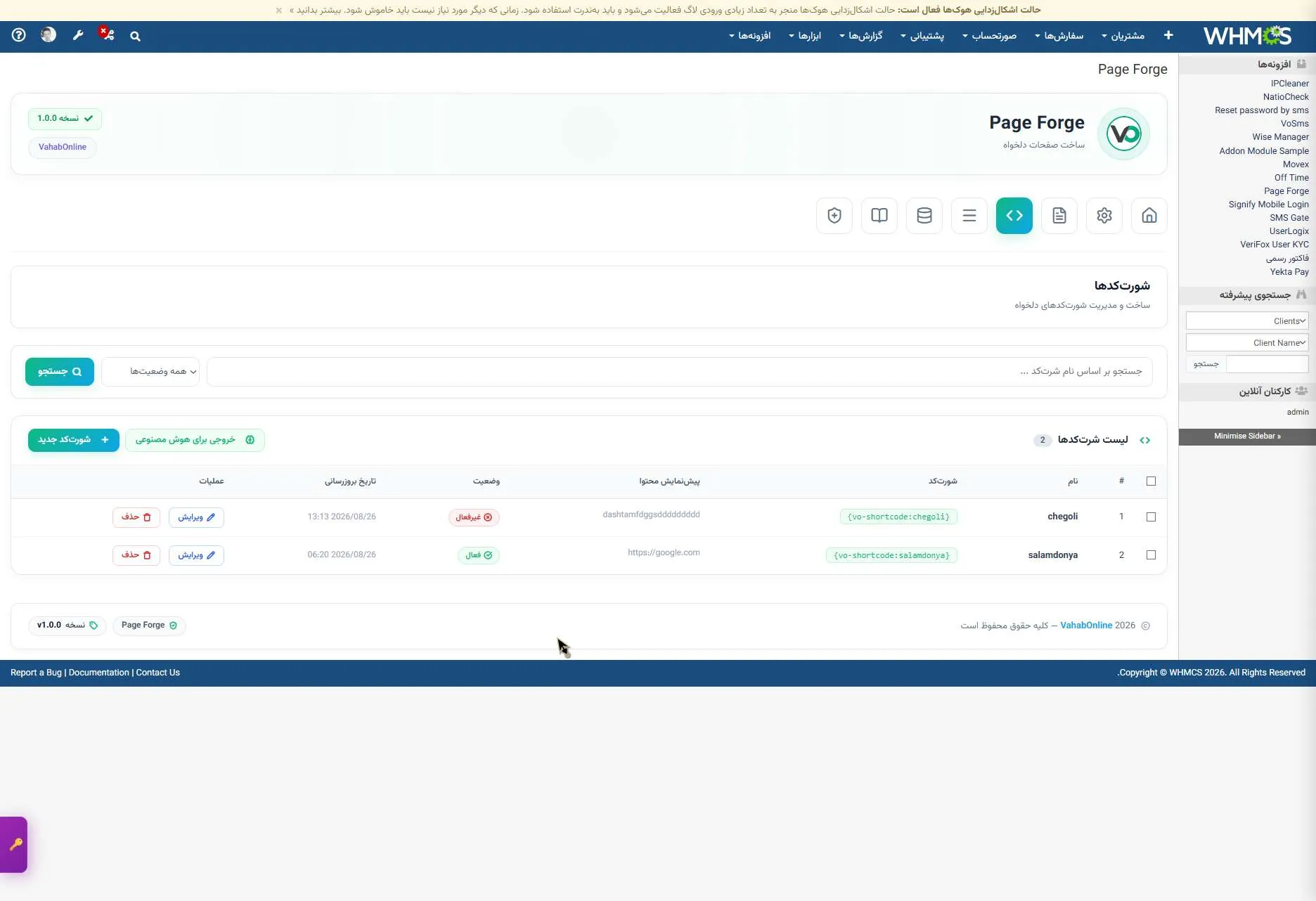1316x901 pixels.
Task: Open the database icon tab
Action: pyautogui.click(x=924, y=216)
